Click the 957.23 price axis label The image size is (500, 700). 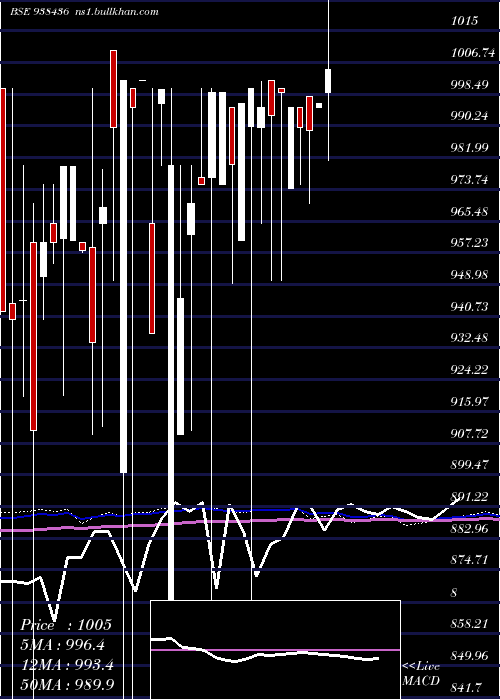coord(469,243)
